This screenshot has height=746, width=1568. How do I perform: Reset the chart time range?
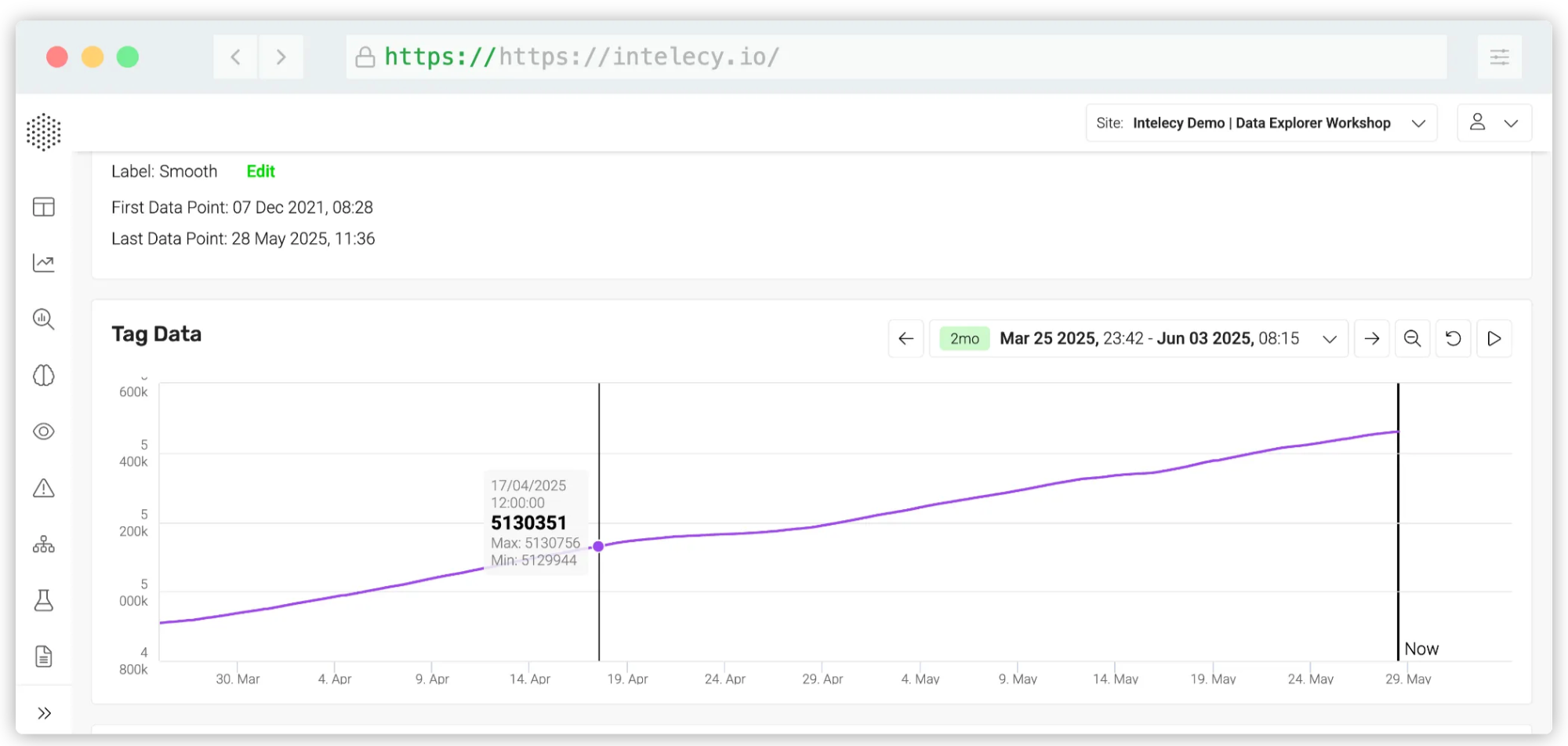coord(1453,339)
